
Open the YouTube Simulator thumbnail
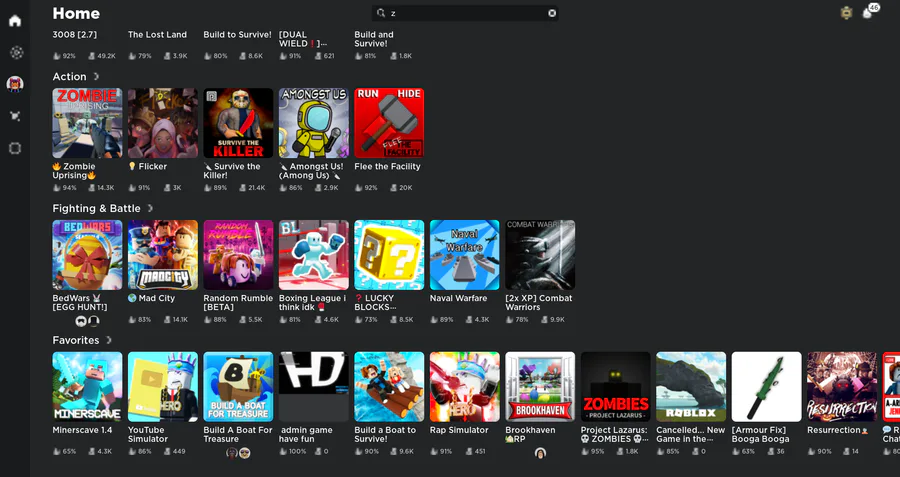click(x=163, y=387)
